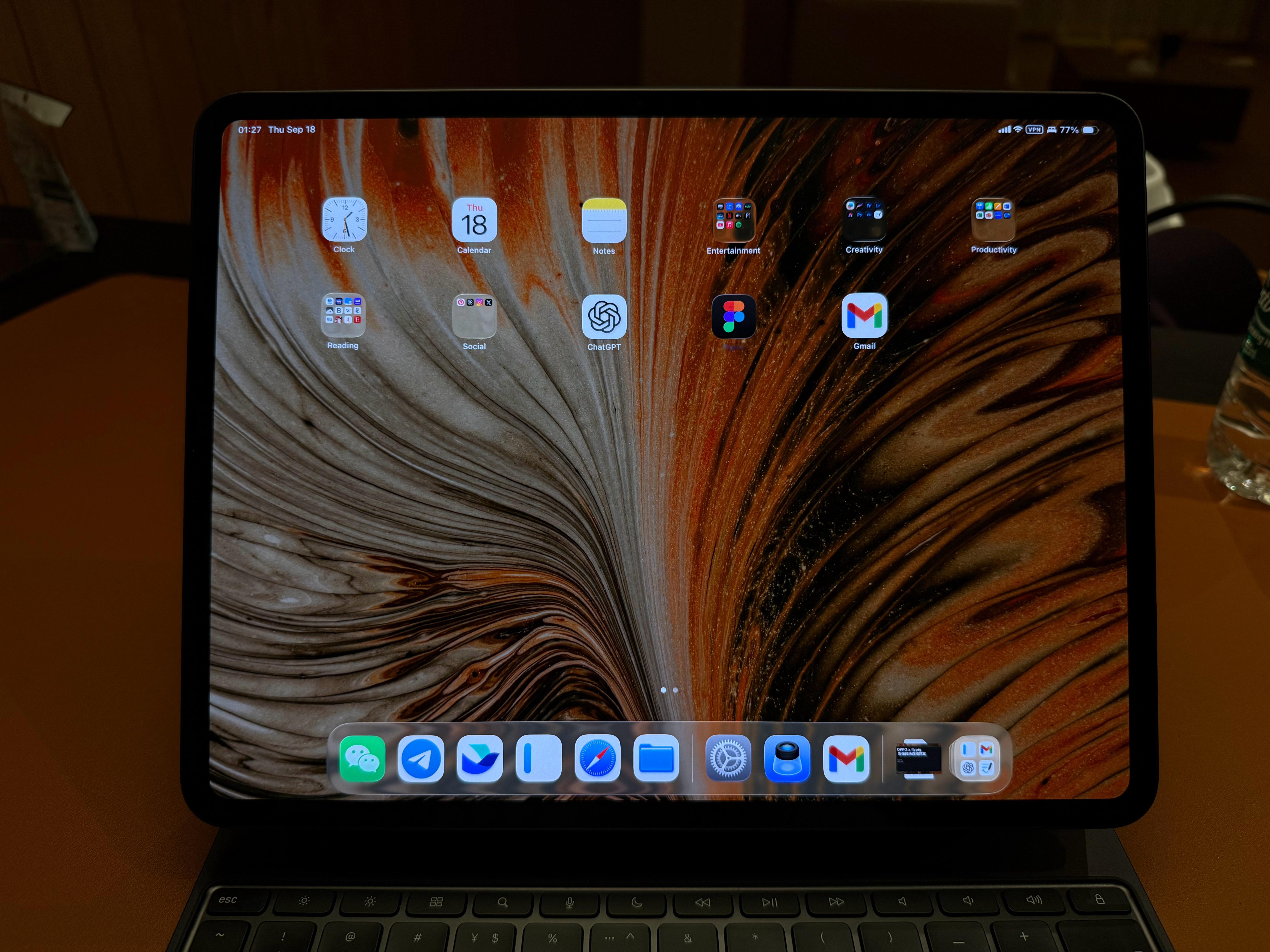Tap the first home screen page dot
This screenshot has height=952, width=1270.
663,690
